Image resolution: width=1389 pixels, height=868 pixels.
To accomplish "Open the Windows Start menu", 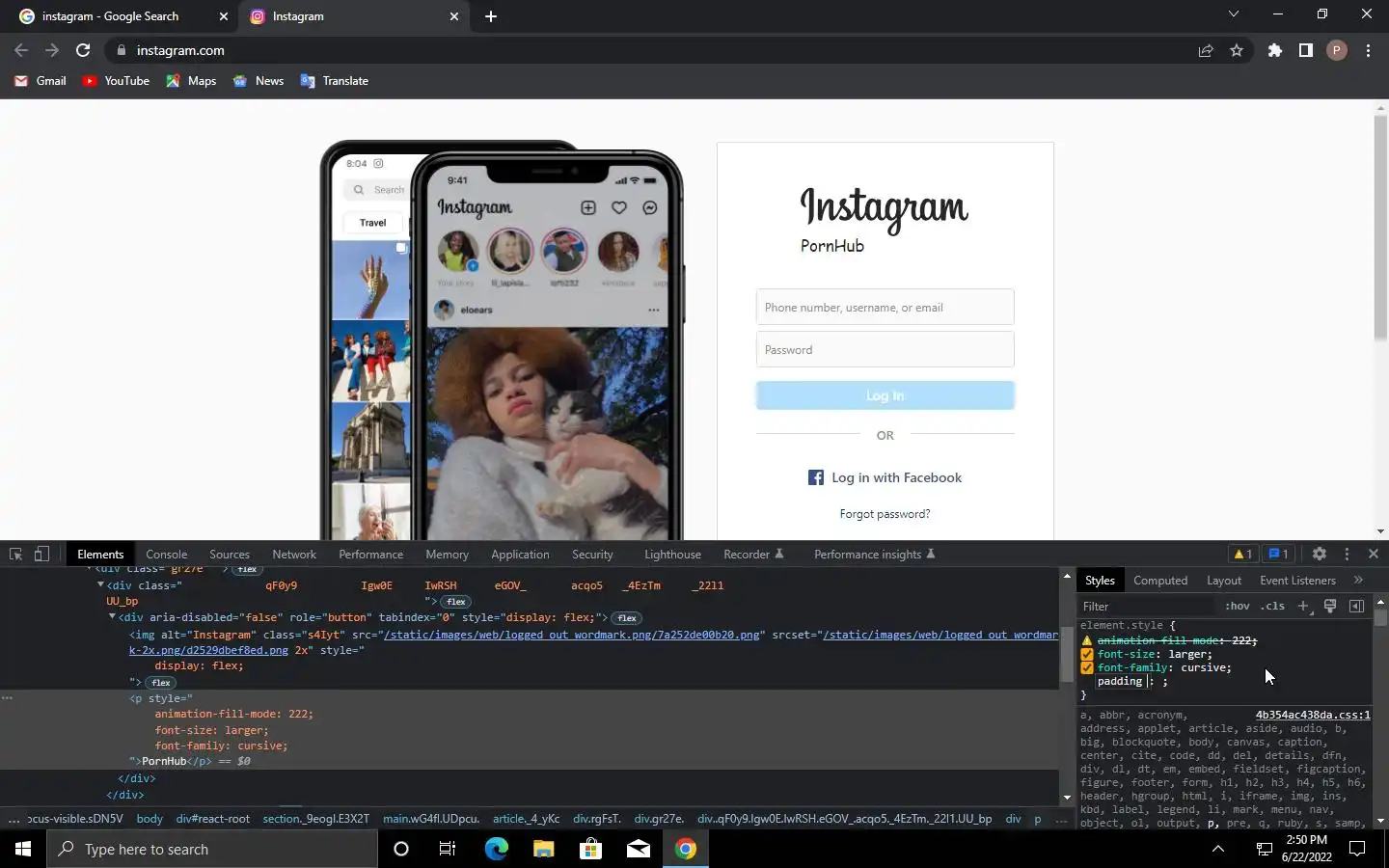I will coord(23,849).
